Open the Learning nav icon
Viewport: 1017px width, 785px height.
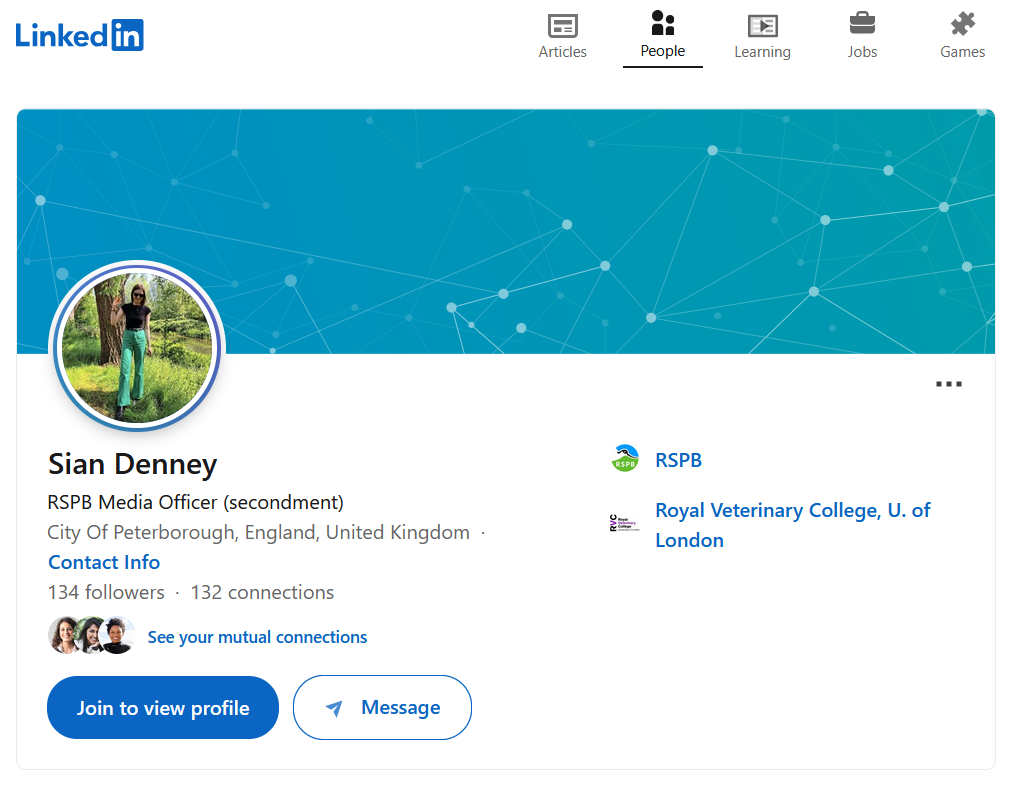[762, 26]
